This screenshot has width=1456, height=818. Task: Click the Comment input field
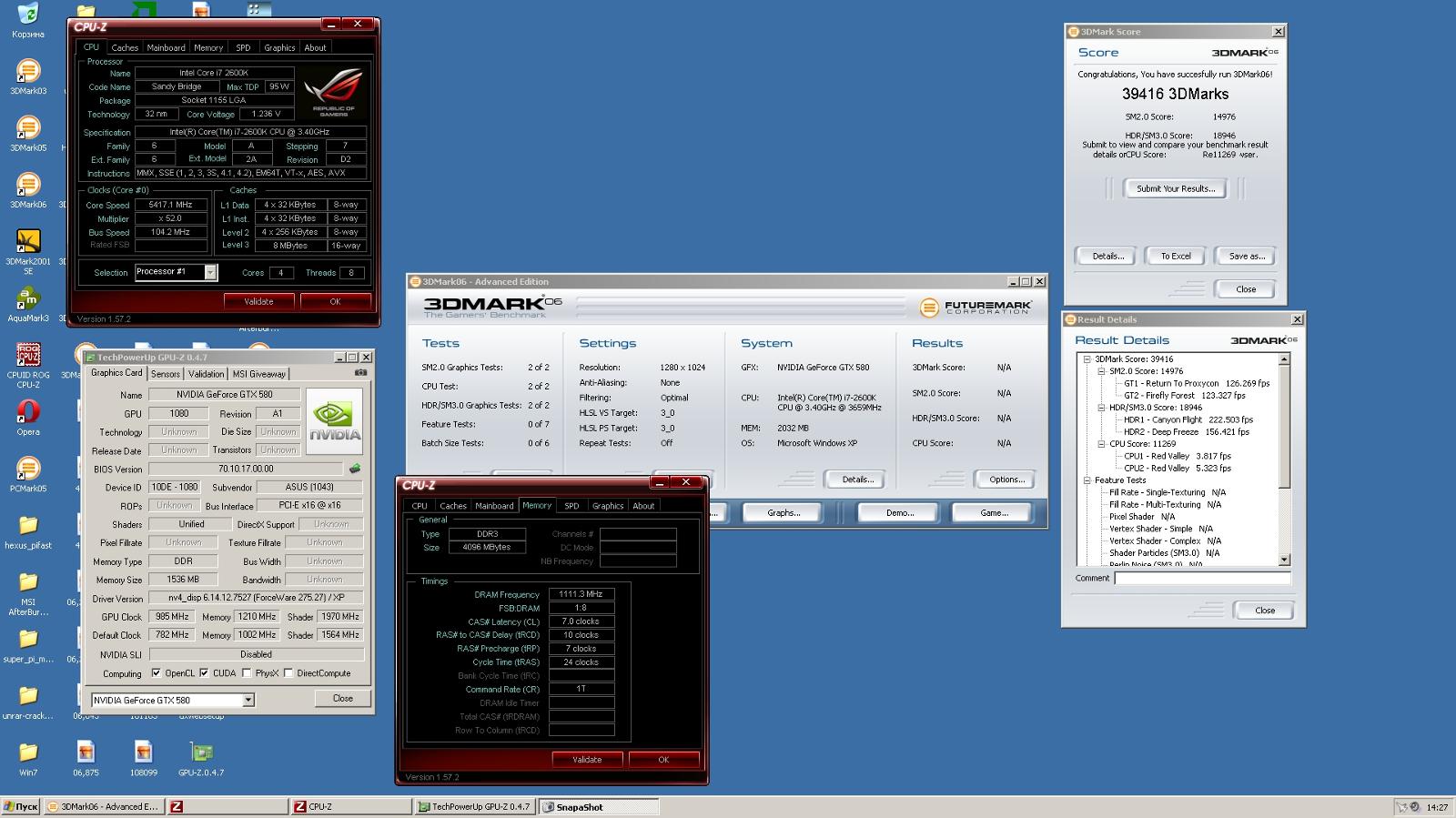pos(1202,578)
